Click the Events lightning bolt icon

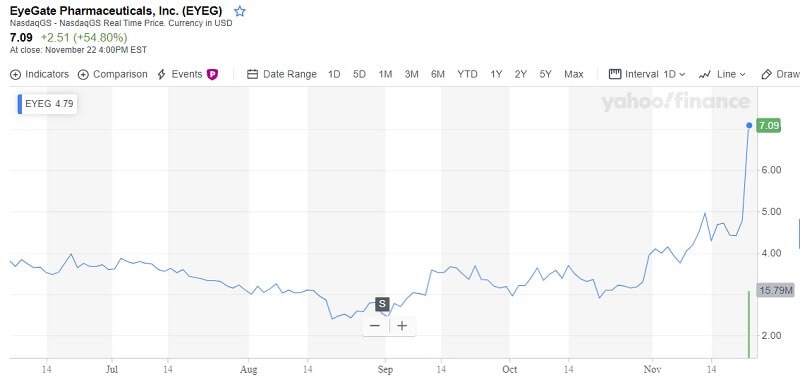(161, 74)
